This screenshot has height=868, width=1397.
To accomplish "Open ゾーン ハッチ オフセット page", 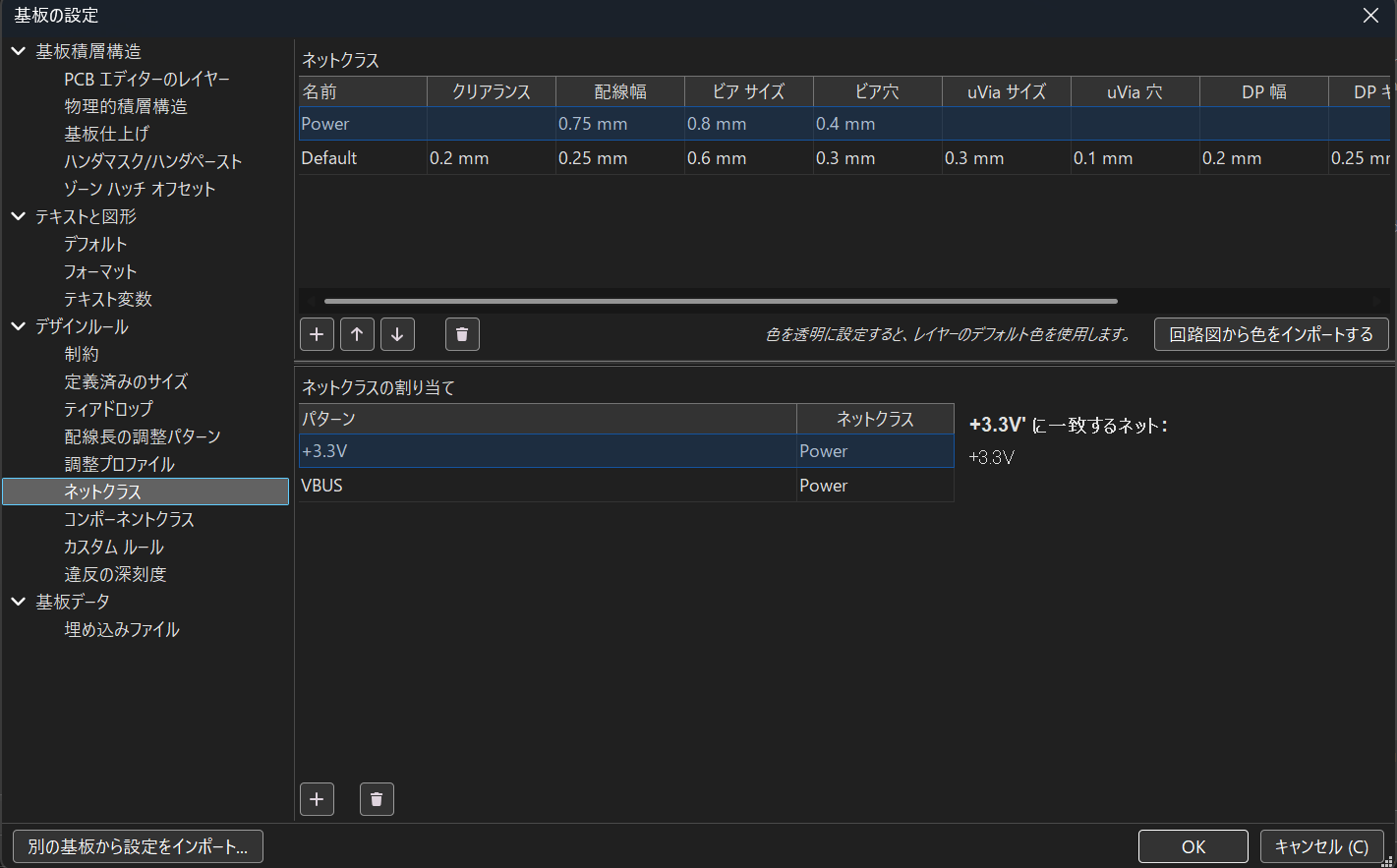I will pyautogui.click(x=140, y=189).
